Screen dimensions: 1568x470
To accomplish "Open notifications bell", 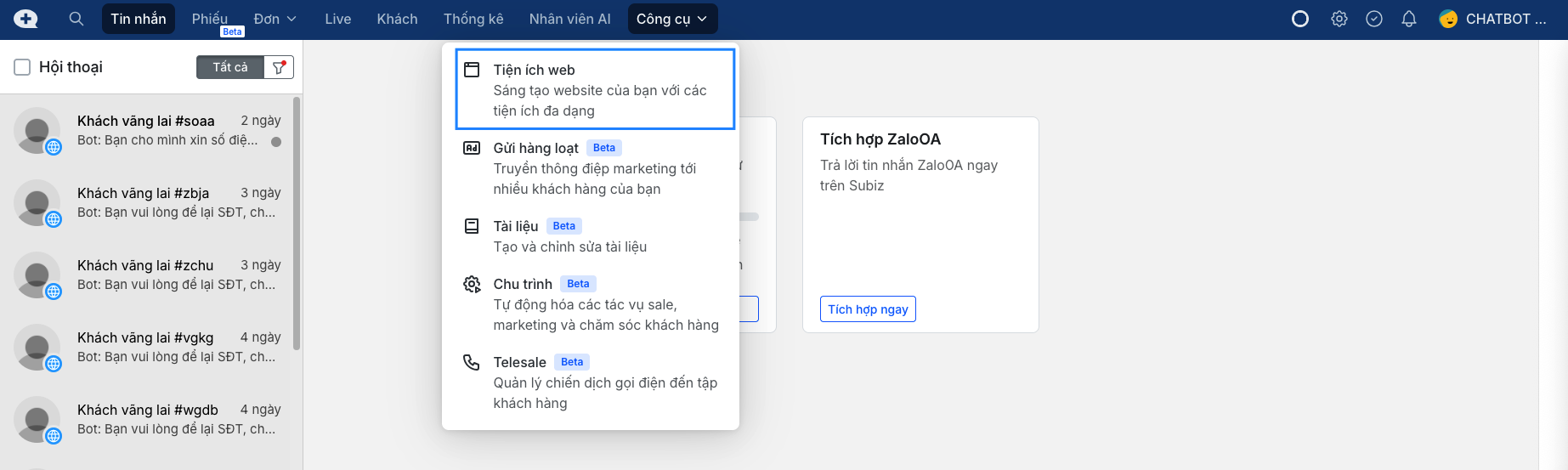I will click(x=1409, y=19).
